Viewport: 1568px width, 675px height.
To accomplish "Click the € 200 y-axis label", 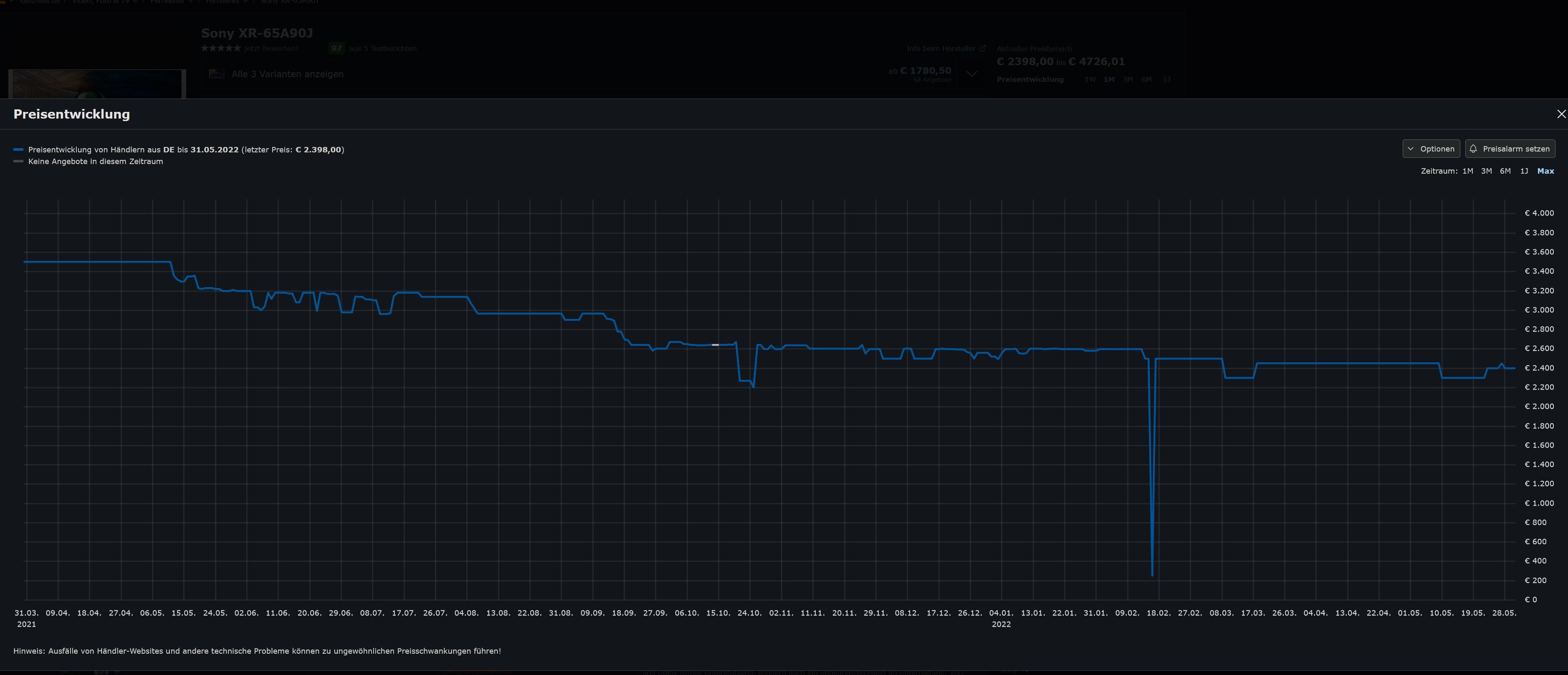I will click(1536, 580).
